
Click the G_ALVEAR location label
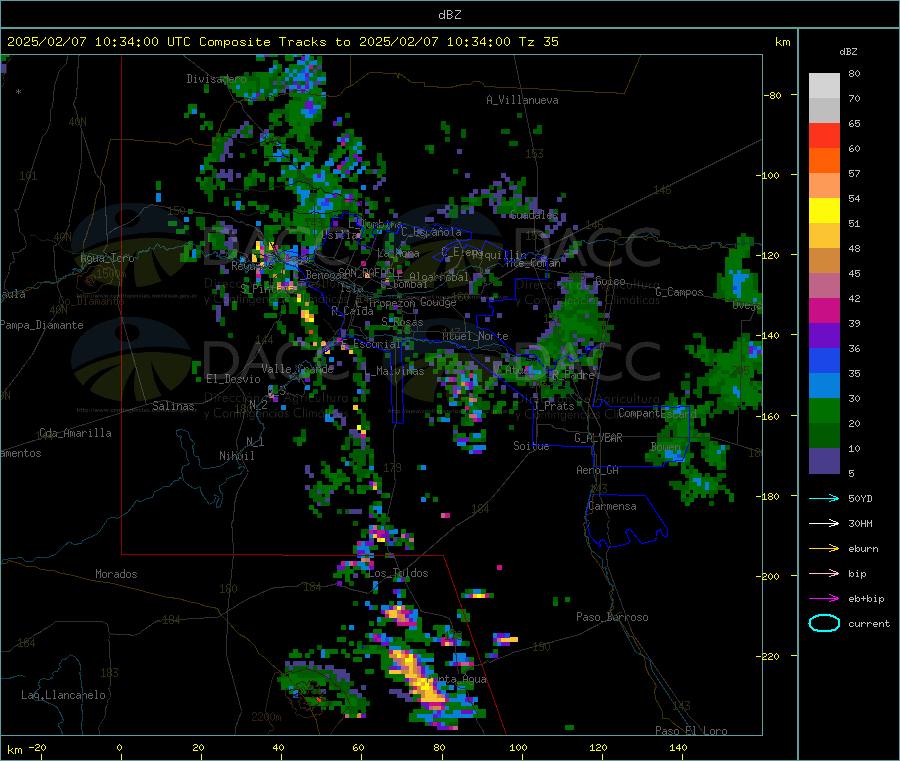(x=598, y=438)
